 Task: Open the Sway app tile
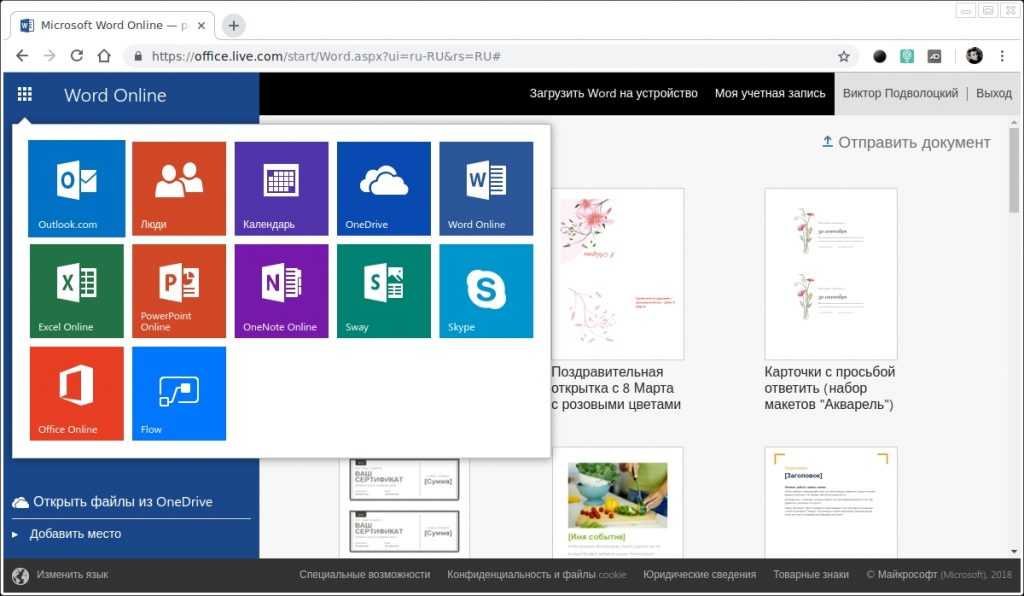384,291
